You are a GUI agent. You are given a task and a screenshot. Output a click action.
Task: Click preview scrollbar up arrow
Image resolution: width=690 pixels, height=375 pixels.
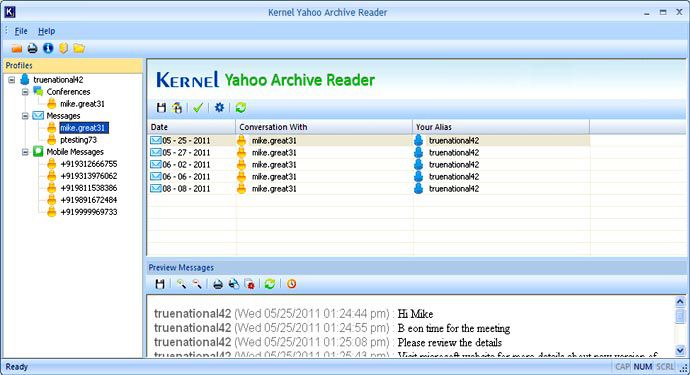(680, 302)
